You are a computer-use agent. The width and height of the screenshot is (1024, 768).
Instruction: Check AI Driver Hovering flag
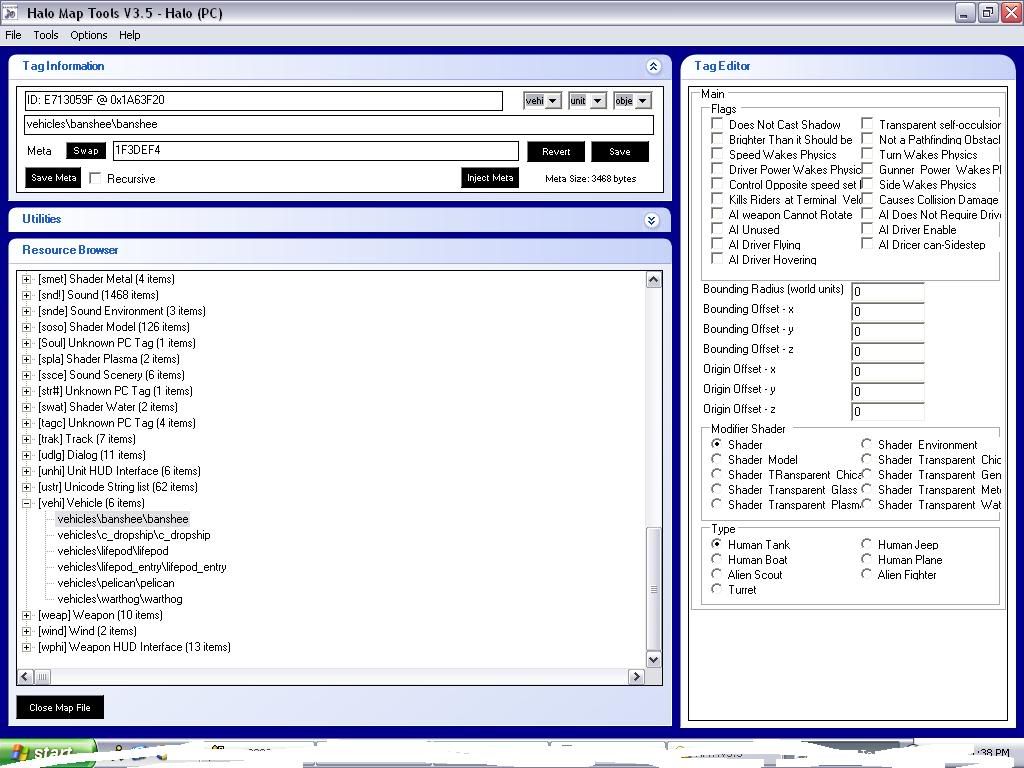point(717,259)
